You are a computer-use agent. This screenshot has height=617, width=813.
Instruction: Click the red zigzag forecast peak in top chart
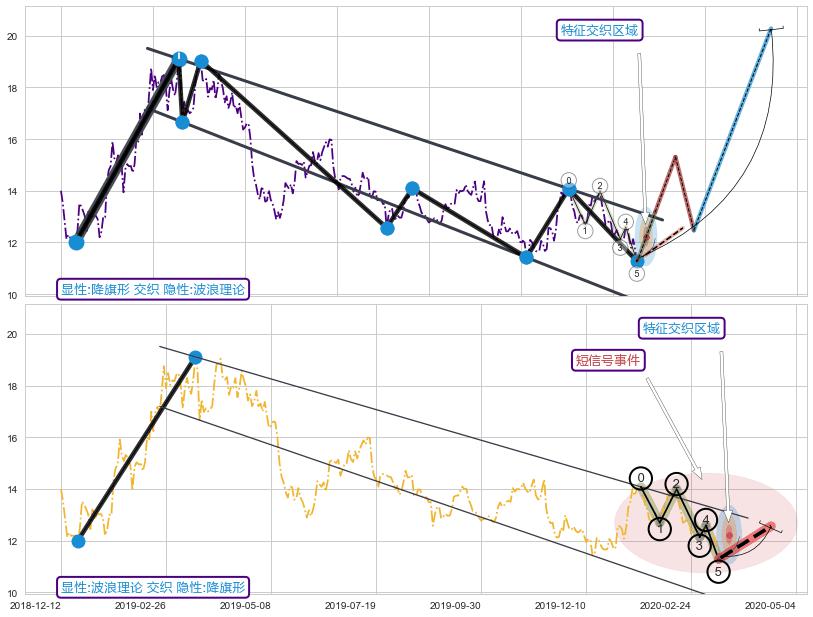coord(676,157)
